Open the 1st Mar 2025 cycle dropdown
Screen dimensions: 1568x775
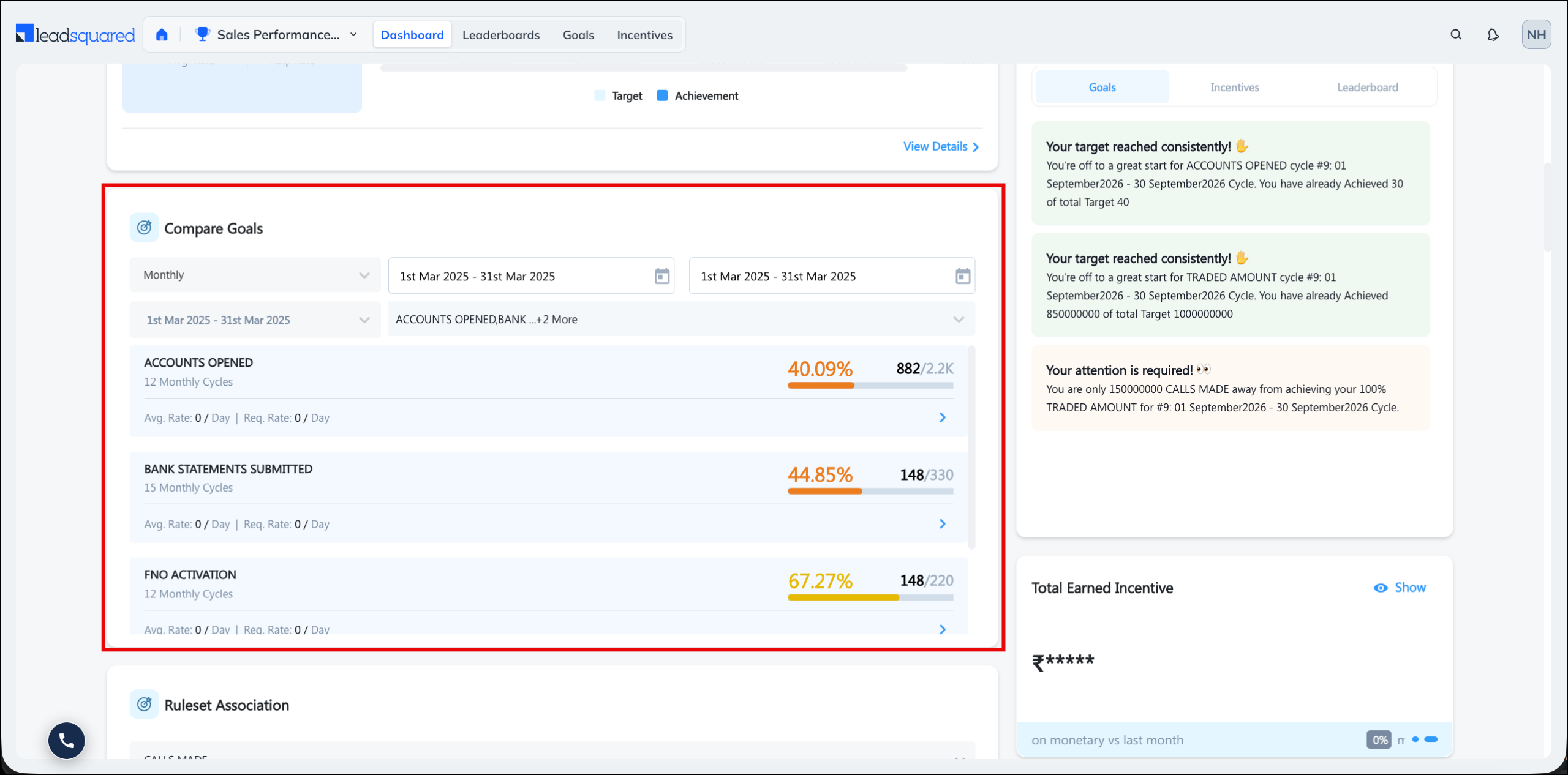pyautogui.click(x=255, y=320)
